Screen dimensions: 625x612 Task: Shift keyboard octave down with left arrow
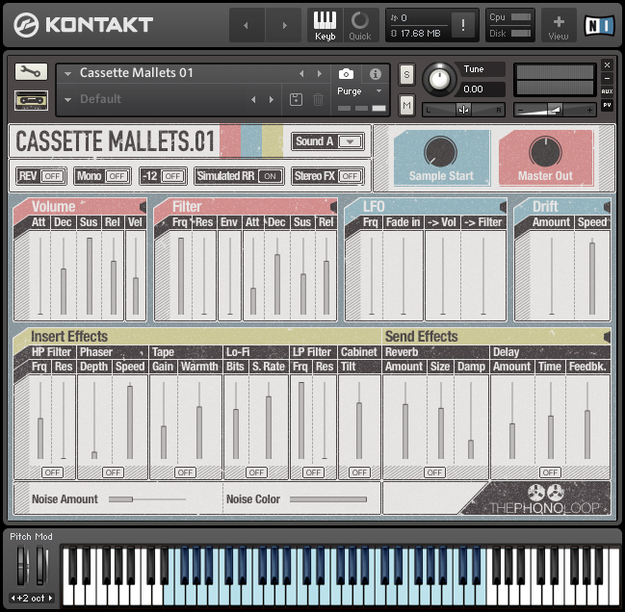tap(13, 598)
